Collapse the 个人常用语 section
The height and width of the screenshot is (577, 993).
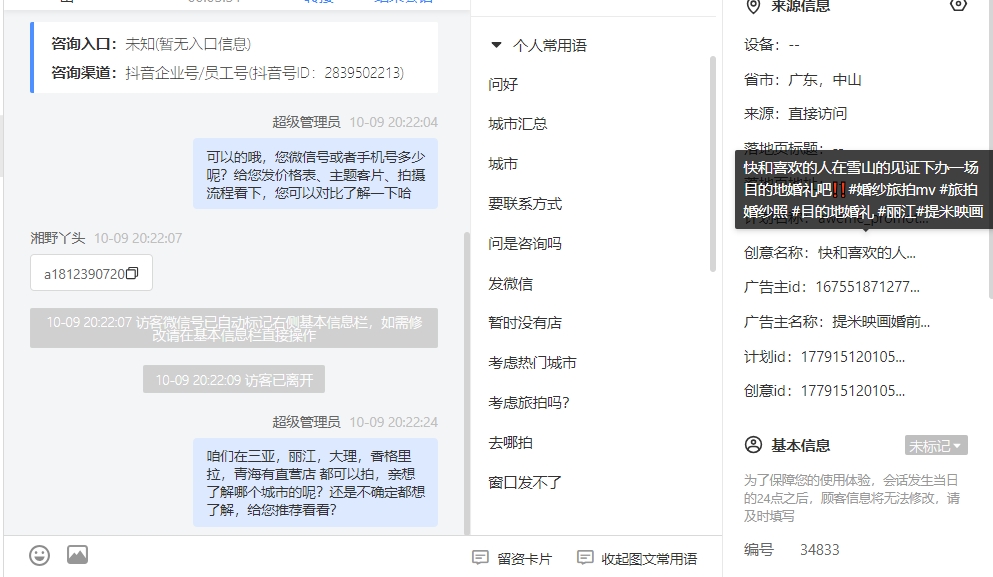click(496, 45)
